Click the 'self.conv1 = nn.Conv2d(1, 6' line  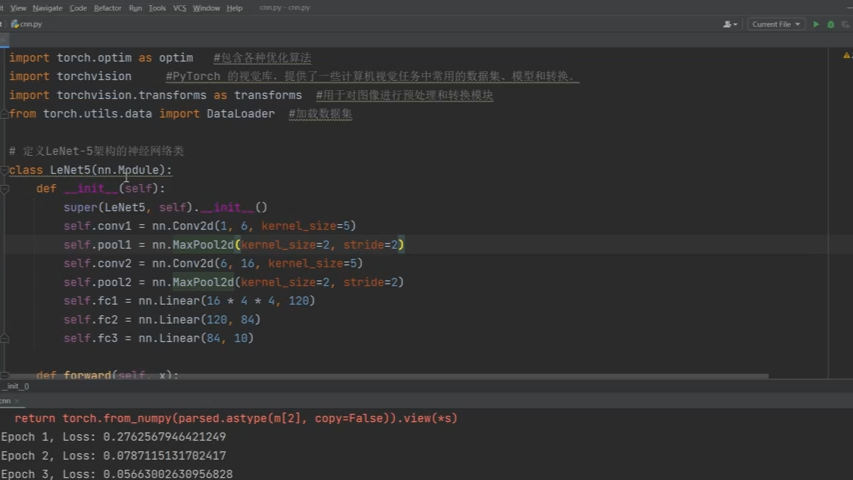tap(209, 226)
